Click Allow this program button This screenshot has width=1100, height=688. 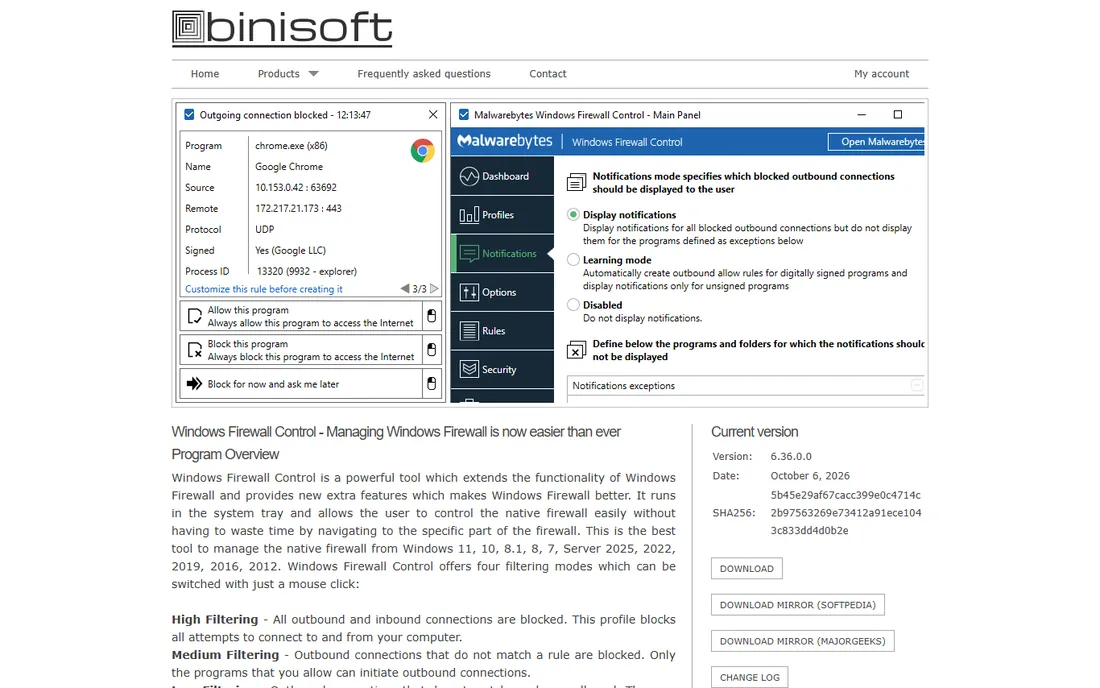pos(301,316)
